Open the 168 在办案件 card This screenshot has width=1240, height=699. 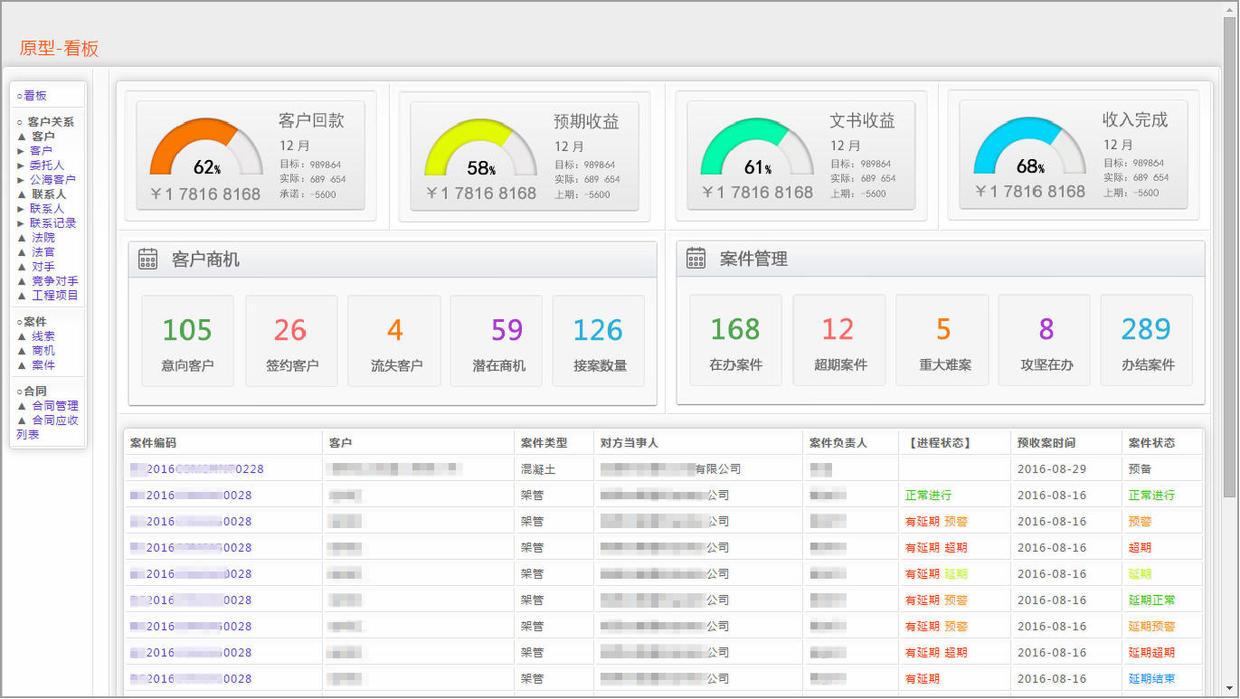click(735, 340)
